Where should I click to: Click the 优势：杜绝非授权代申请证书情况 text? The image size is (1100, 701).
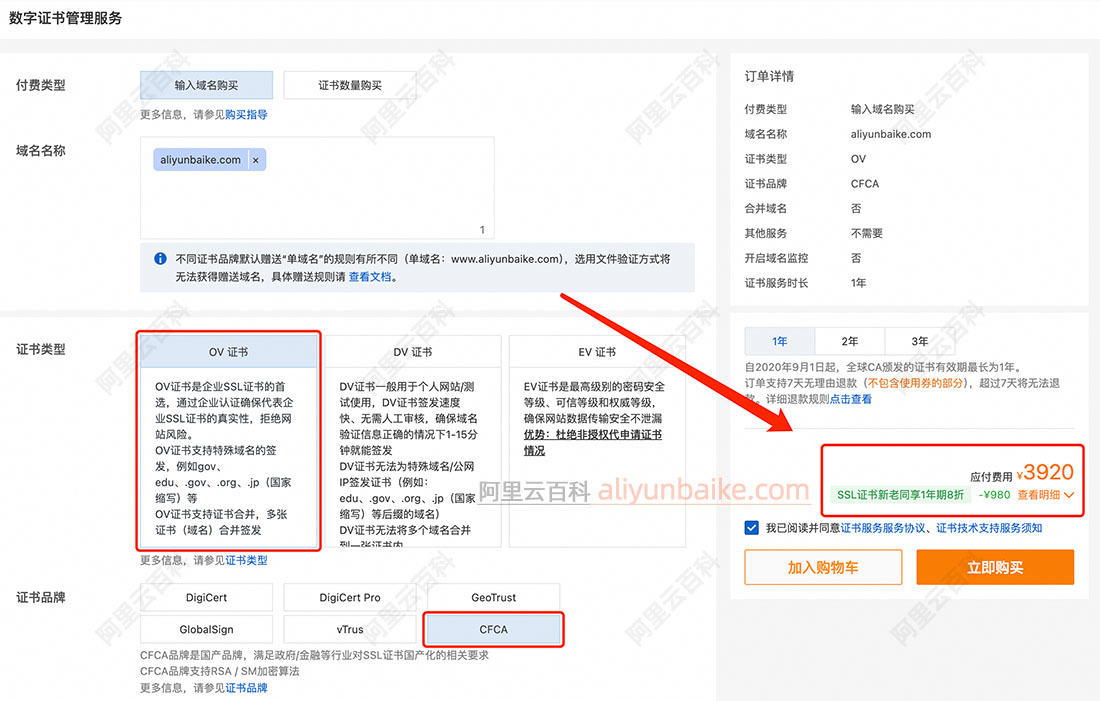pos(593,443)
